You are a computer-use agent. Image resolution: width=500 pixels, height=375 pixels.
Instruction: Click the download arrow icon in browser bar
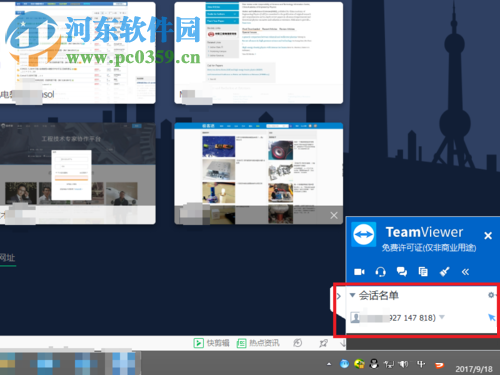click(x=342, y=343)
